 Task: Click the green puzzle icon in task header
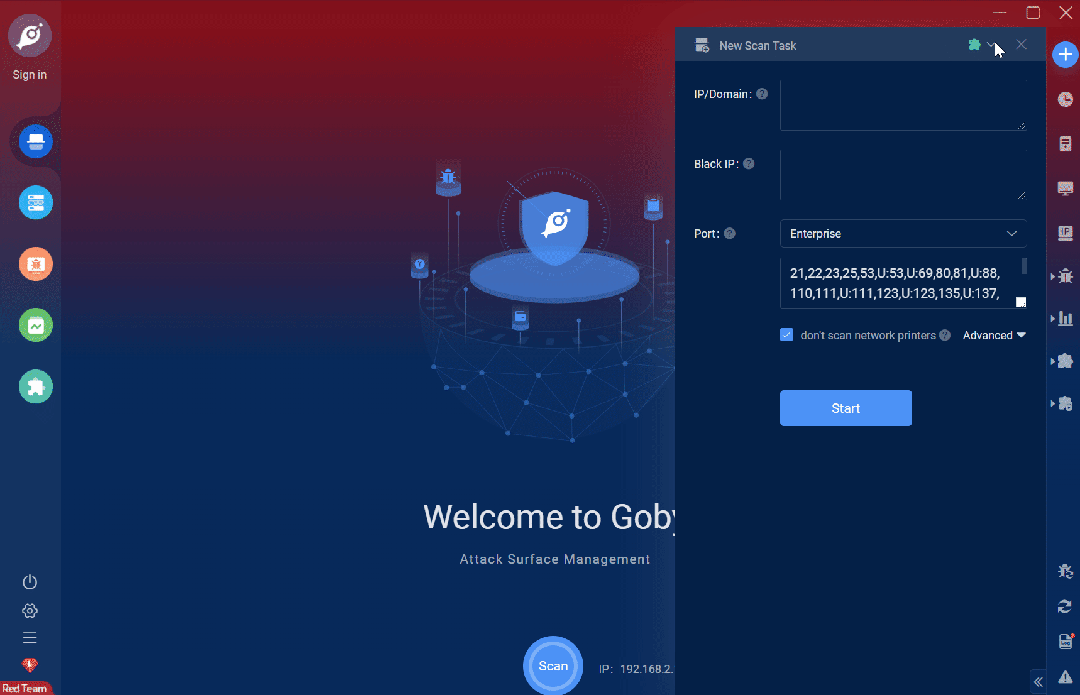click(974, 45)
